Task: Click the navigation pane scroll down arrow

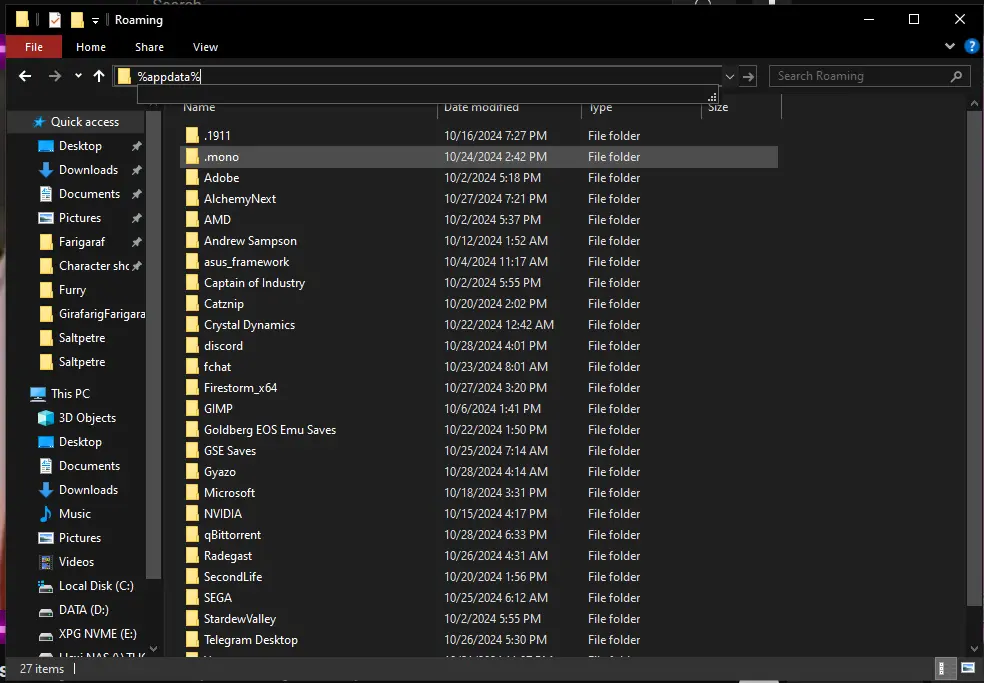Action: (153, 649)
